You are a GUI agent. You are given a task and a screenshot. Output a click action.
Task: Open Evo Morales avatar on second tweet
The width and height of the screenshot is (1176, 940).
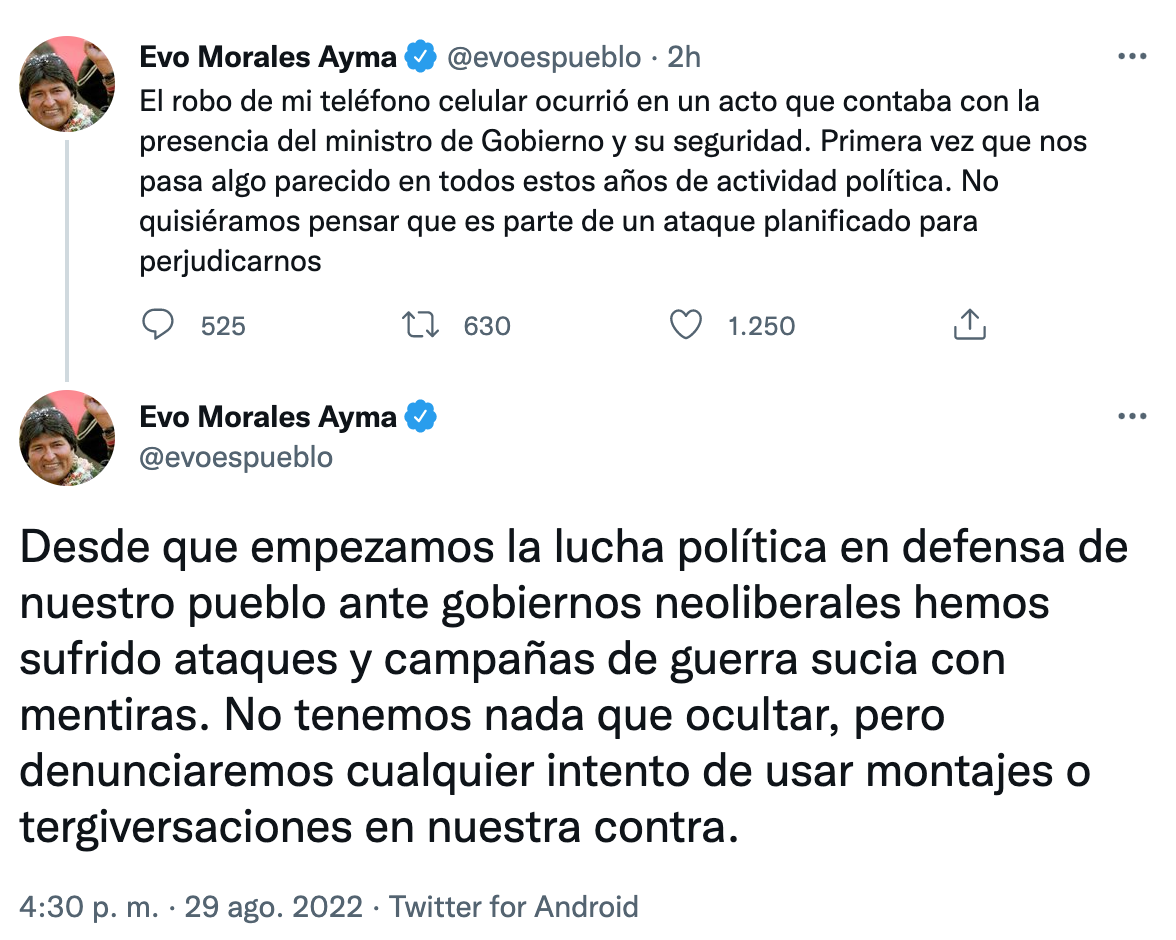(68, 438)
